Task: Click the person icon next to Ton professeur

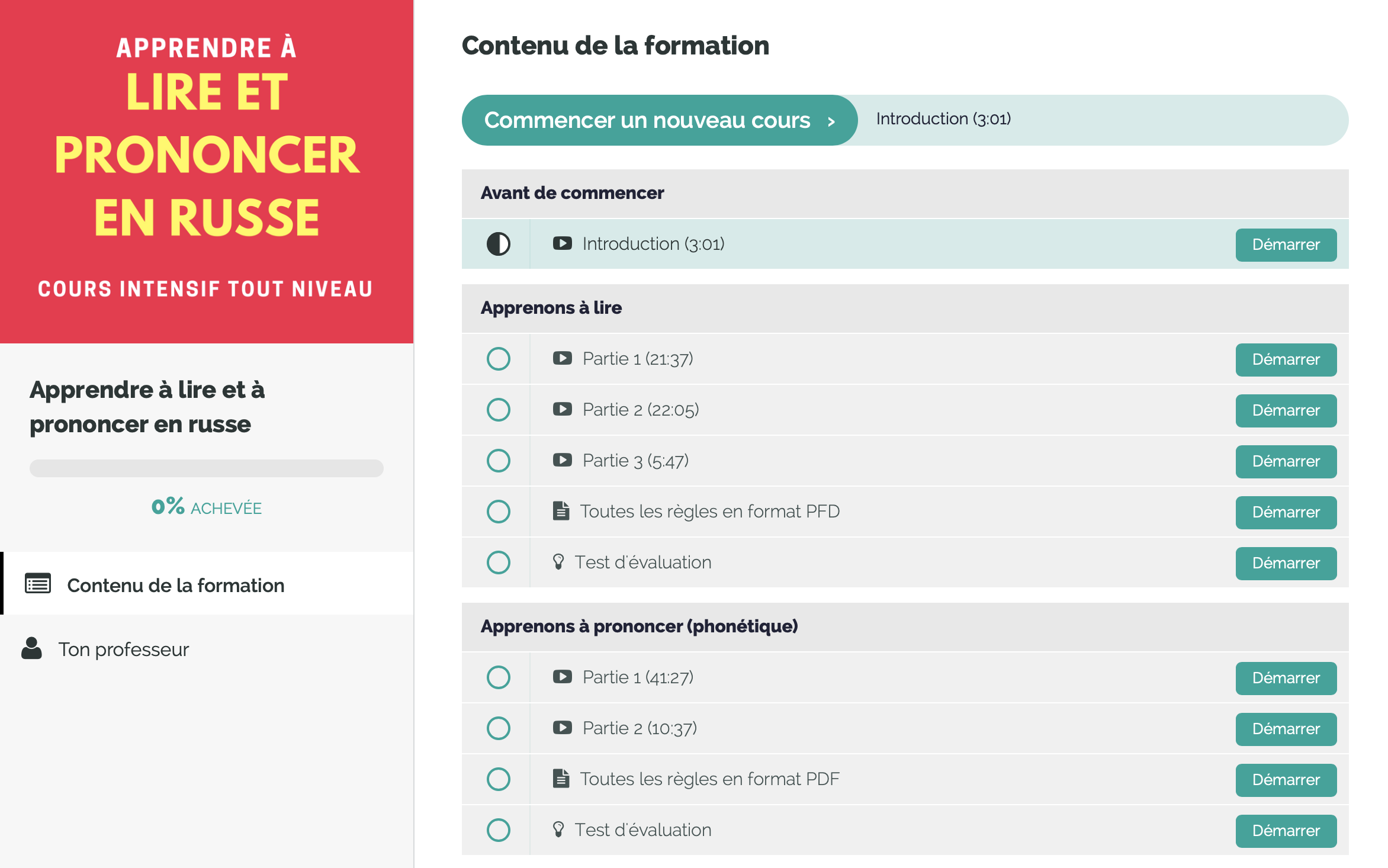Action: [31, 649]
